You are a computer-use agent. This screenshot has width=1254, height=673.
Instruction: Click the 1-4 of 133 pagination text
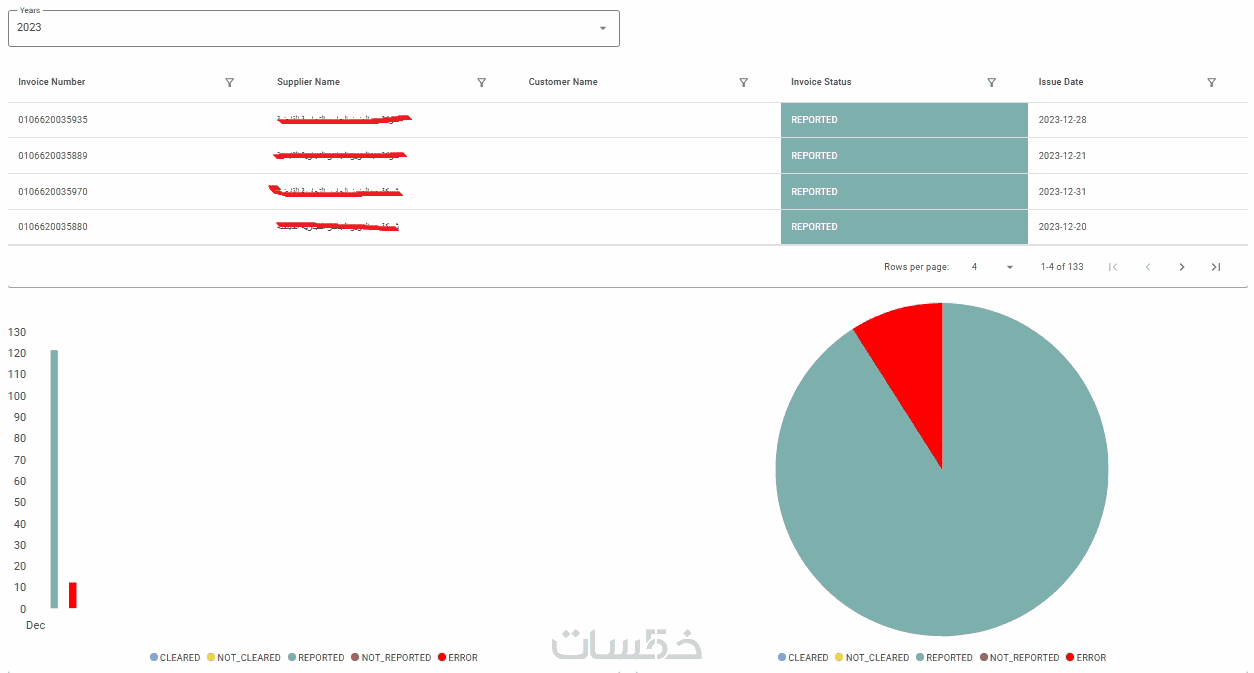click(1062, 267)
